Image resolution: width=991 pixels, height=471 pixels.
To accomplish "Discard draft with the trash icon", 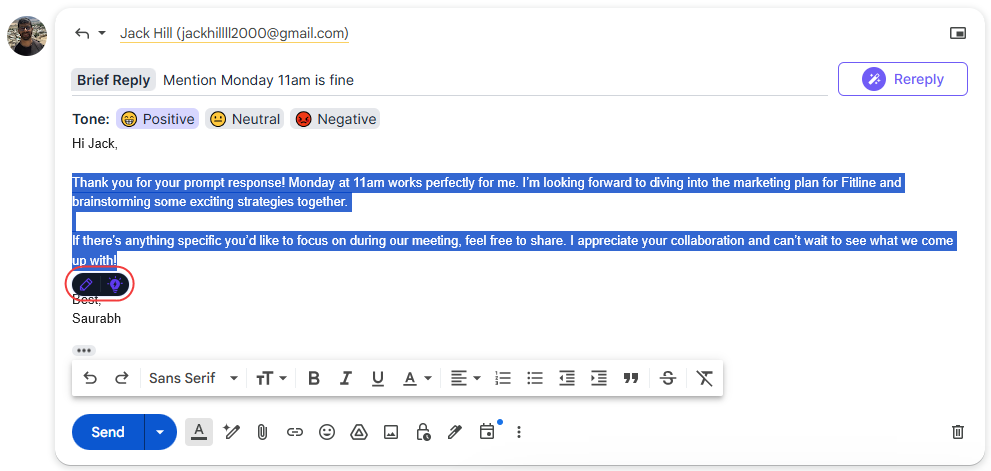I will (x=957, y=432).
